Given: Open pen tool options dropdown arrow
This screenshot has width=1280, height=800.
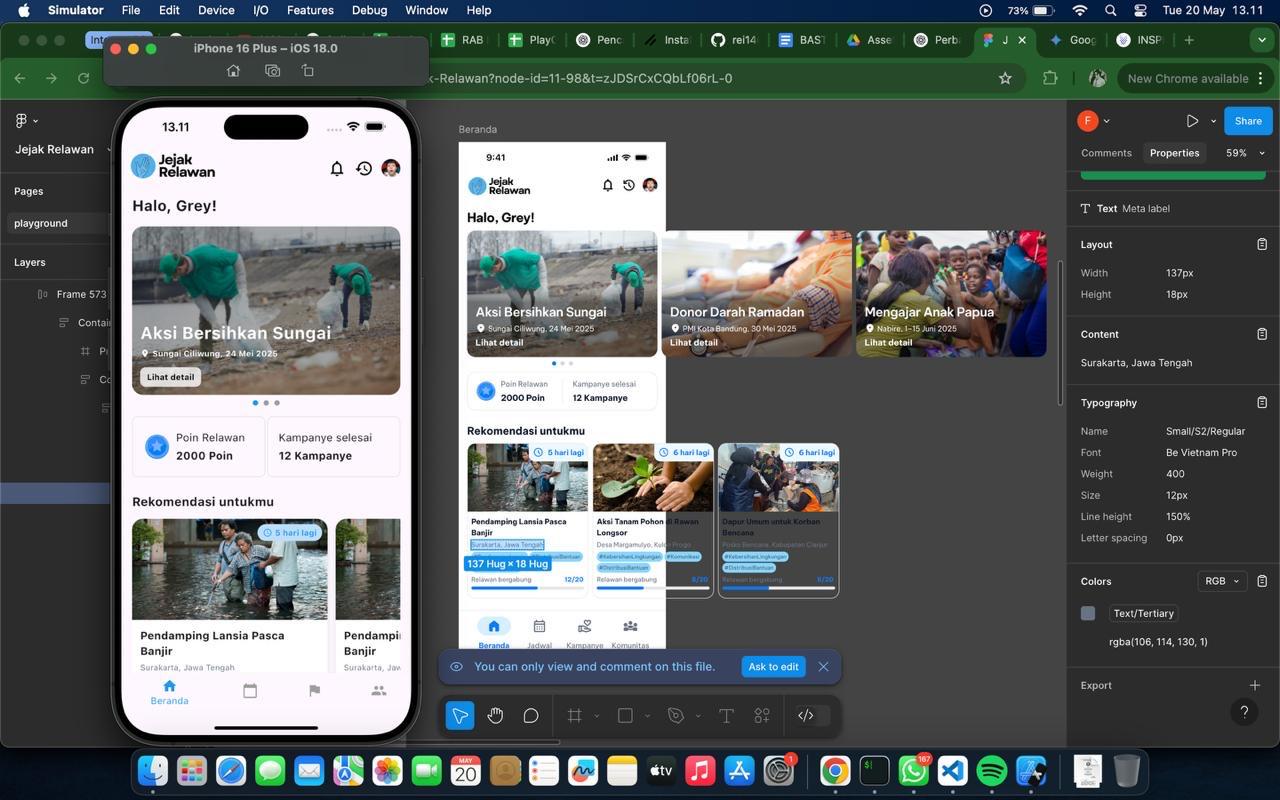Looking at the screenshot, I should (698, 716).
